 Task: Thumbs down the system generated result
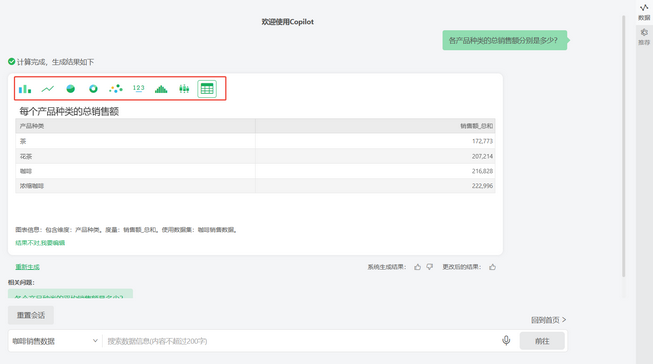tap(429, 267)
